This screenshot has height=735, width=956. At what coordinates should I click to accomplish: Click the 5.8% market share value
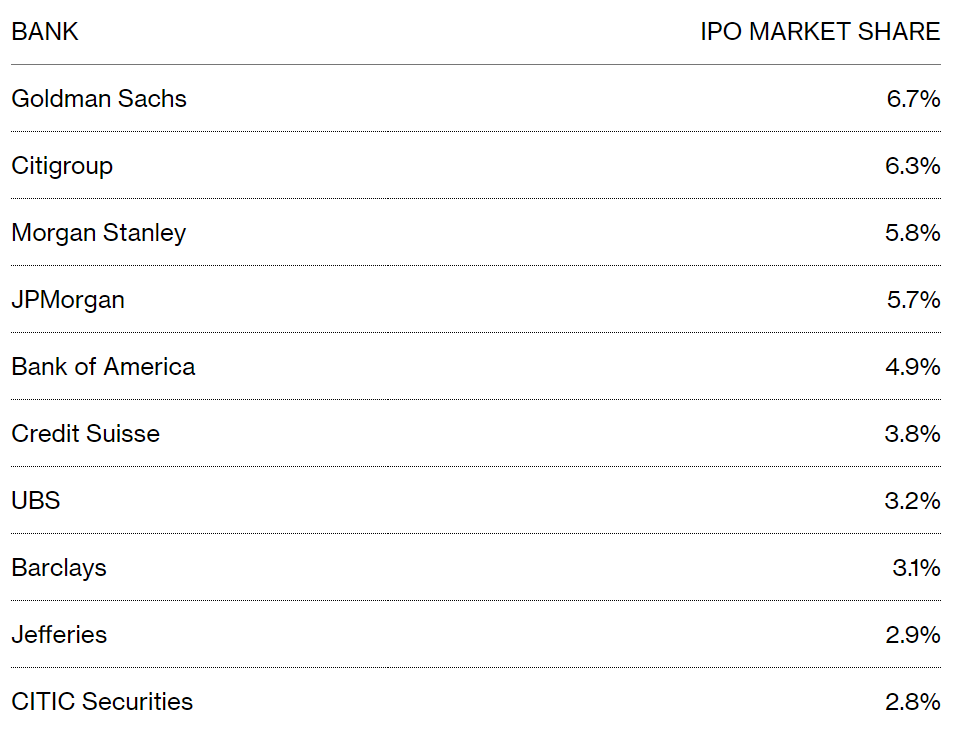pyautogui.click(x=913, y=233)
